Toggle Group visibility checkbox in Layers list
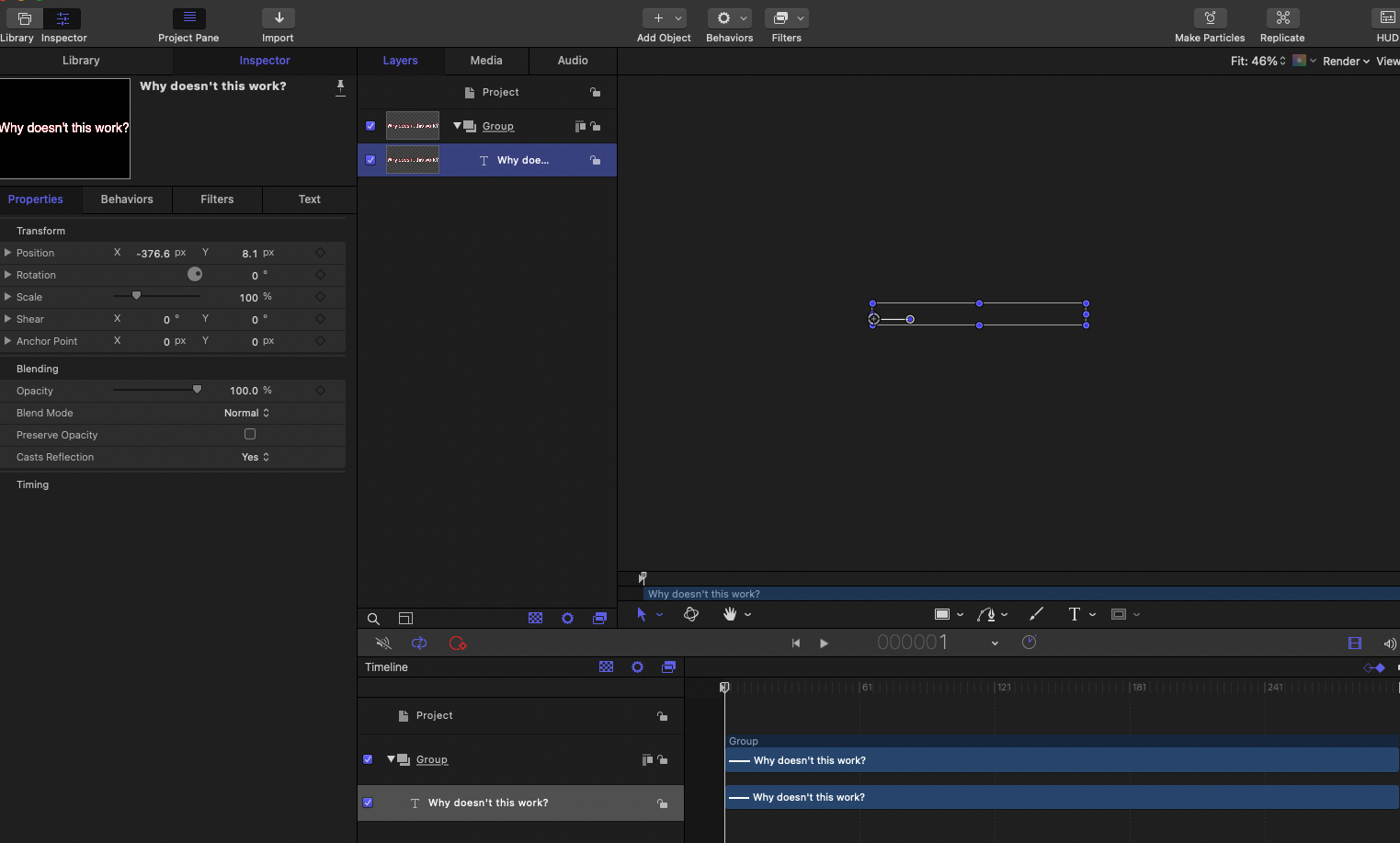The image size is (1400, 843). [x=370, y=126]
